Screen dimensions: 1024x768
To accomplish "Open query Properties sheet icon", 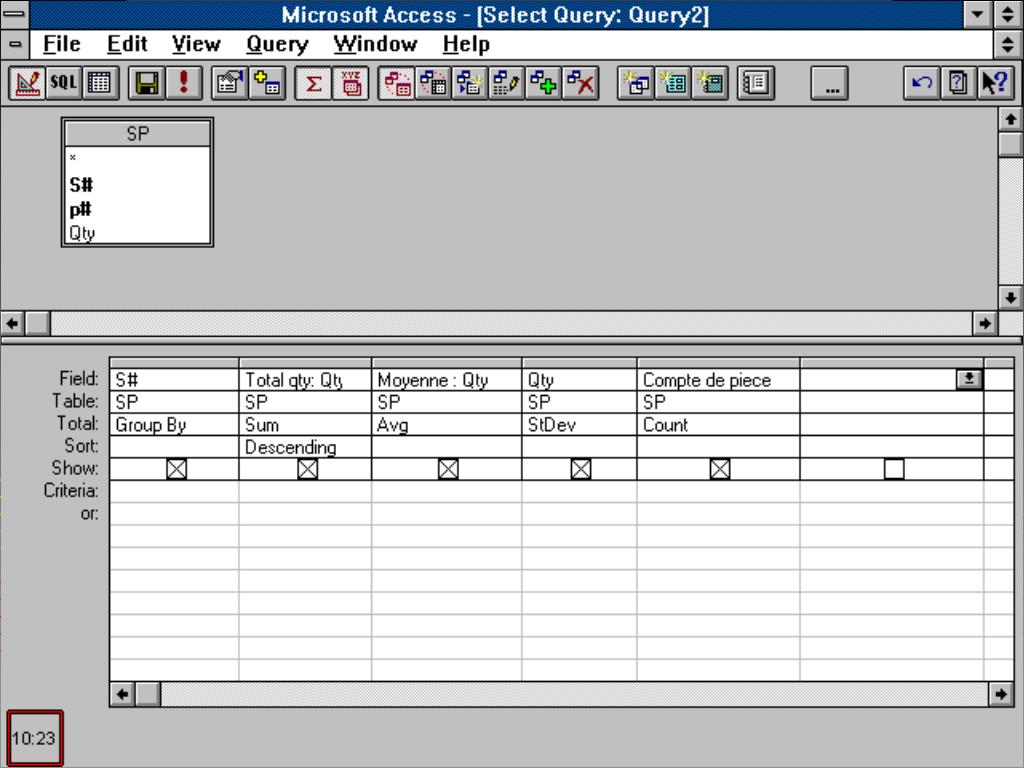I will click(x=229, y=83).
